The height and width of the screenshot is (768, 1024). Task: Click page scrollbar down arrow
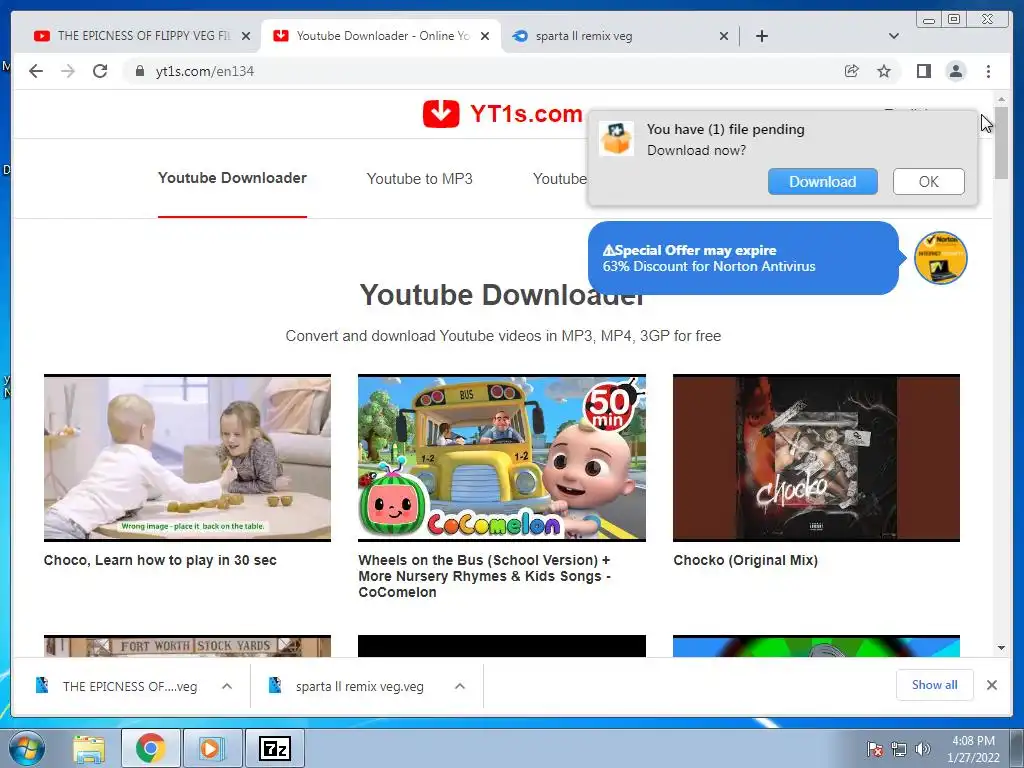coord(1001,648)
